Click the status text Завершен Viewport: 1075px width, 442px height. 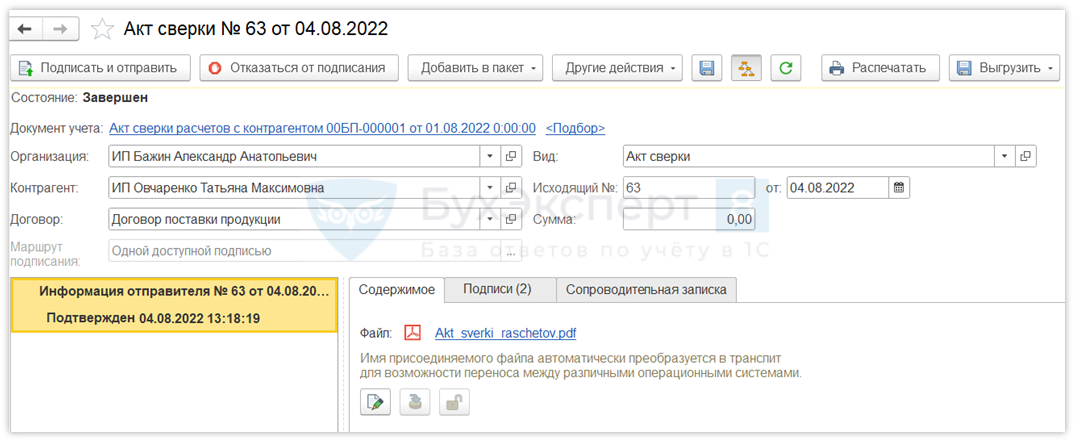115,98
